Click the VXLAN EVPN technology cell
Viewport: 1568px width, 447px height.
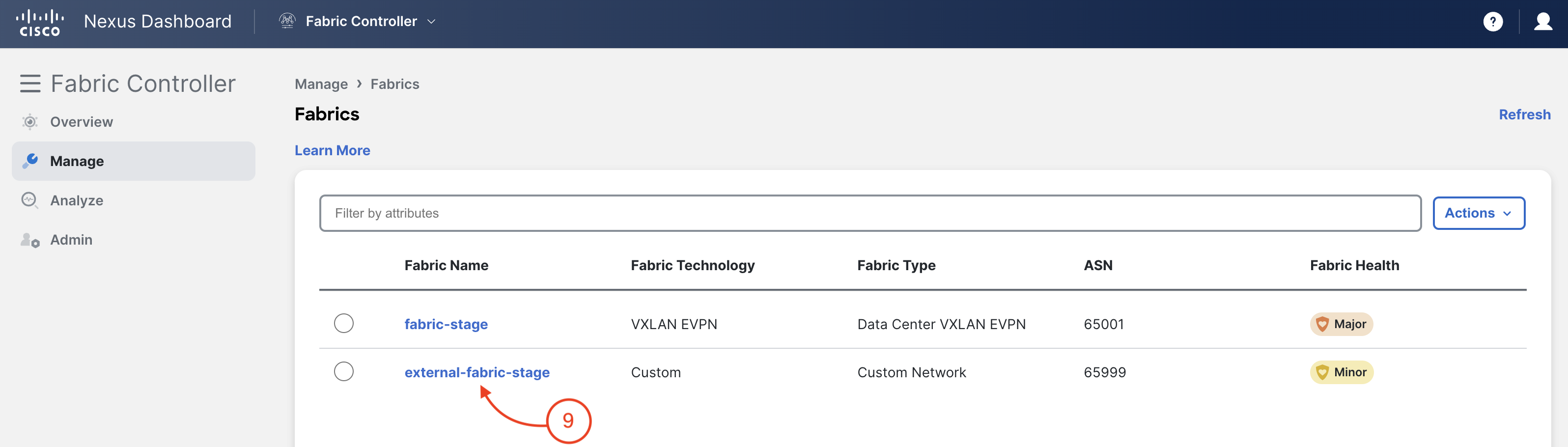point(674,324)
